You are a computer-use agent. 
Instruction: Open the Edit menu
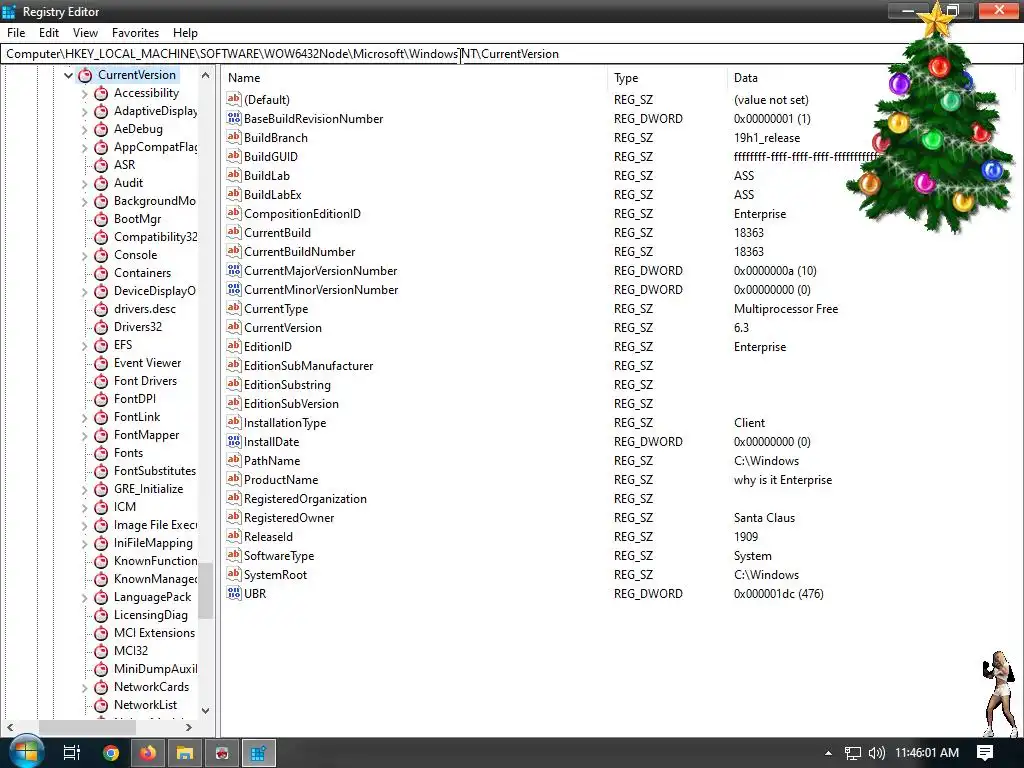(49, 33)
